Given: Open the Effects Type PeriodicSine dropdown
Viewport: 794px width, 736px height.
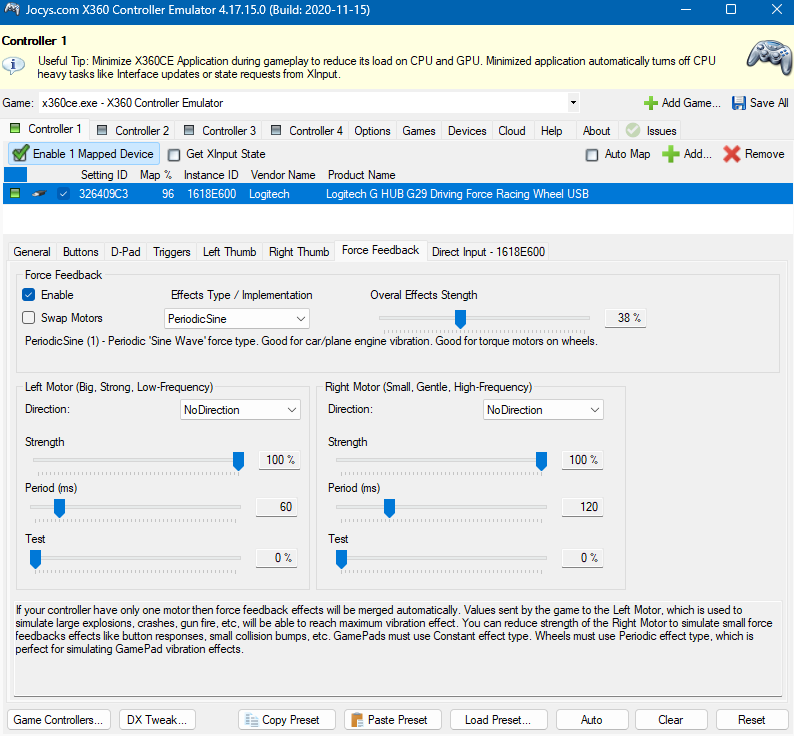Looking at the screenshot, I should (x=237, y=318).
